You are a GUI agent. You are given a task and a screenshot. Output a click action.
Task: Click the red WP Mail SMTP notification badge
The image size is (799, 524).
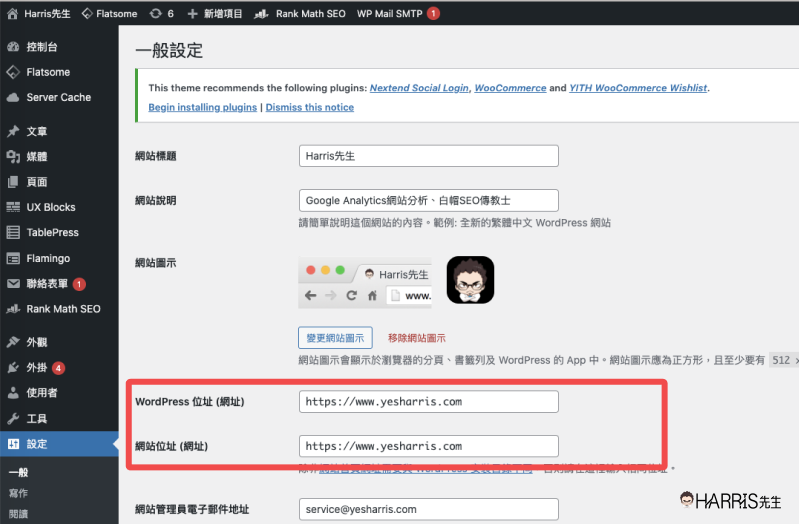[x=433, y=14]
